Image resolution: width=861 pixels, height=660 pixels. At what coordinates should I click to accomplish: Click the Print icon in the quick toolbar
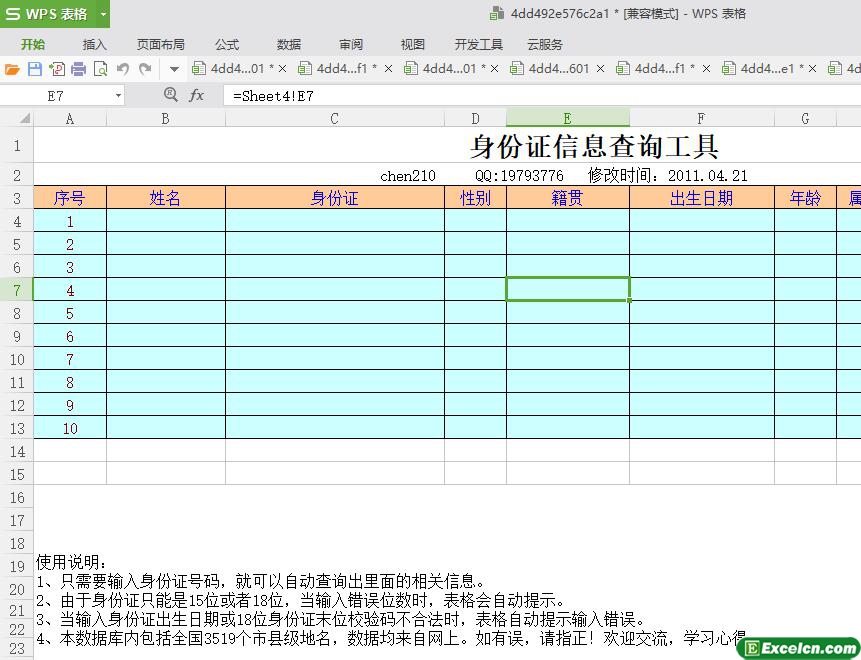pyautogui.click(x=78, y=69)
